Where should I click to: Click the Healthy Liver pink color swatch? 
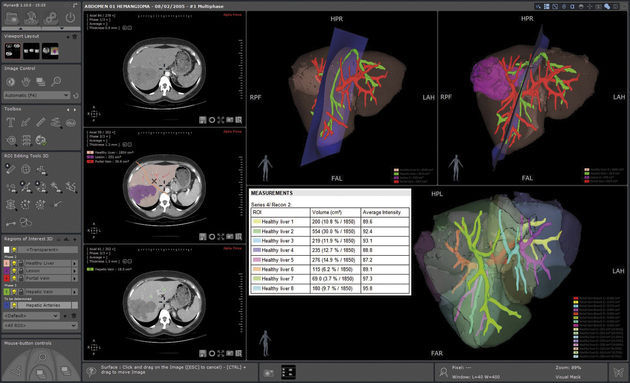tap(6, 263)
